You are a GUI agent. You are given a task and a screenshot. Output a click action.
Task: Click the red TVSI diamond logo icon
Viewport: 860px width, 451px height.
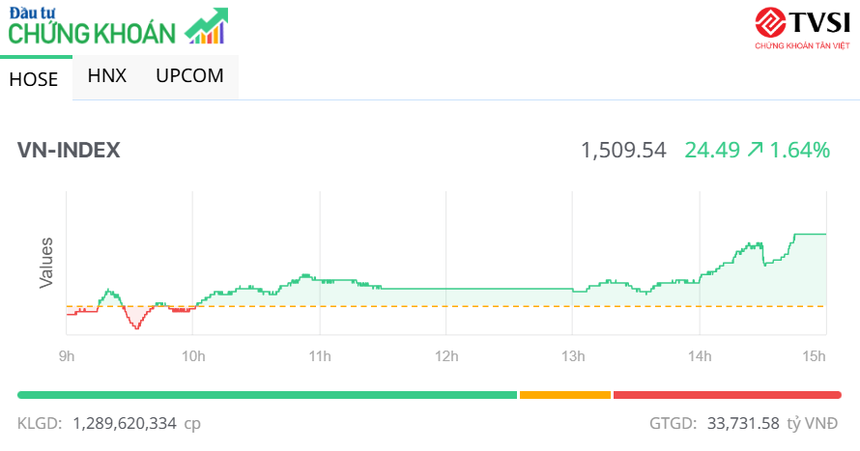(770, 22)
